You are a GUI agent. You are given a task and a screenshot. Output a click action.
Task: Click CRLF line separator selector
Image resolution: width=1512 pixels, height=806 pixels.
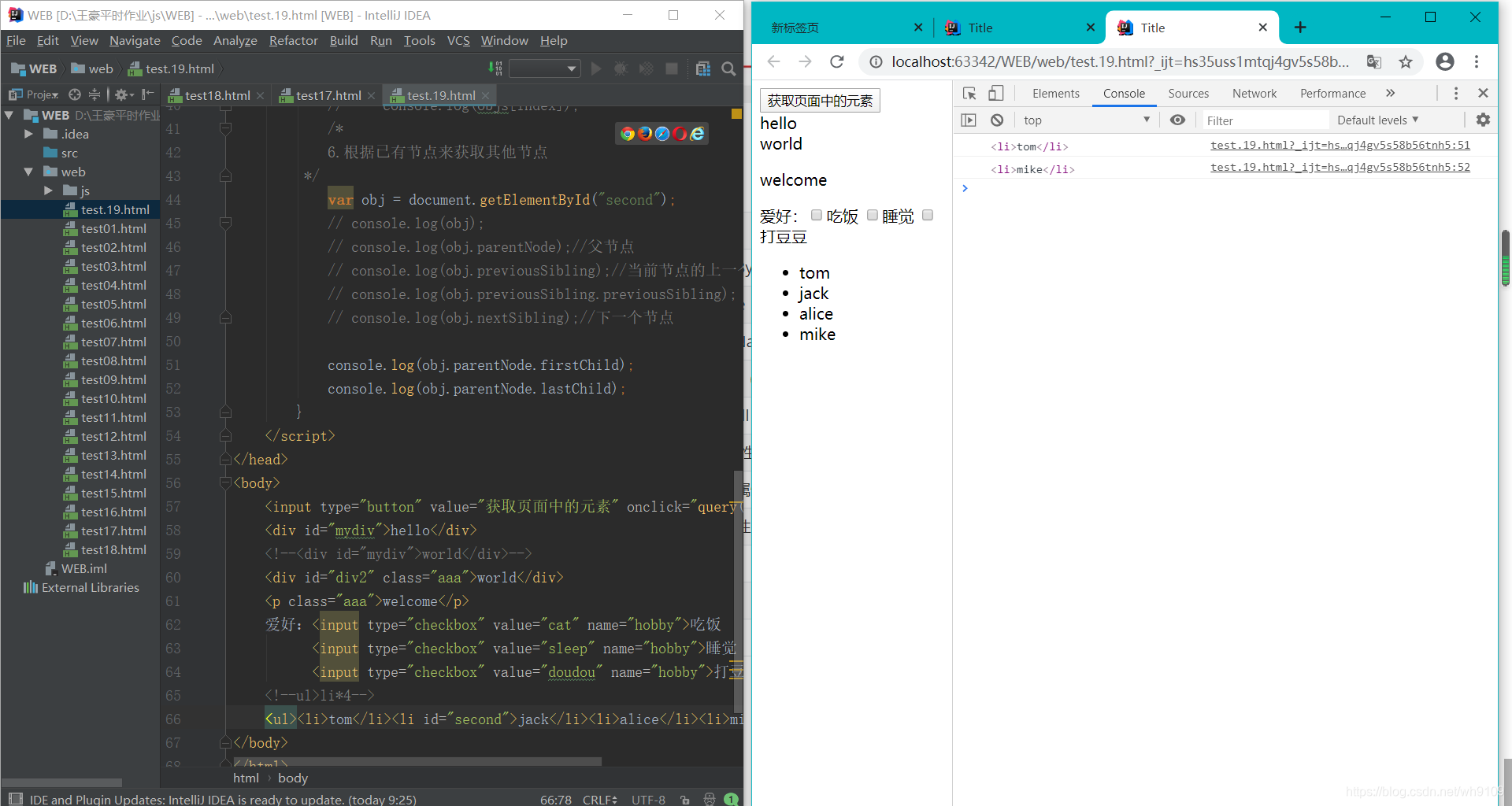tap(599, 799)
